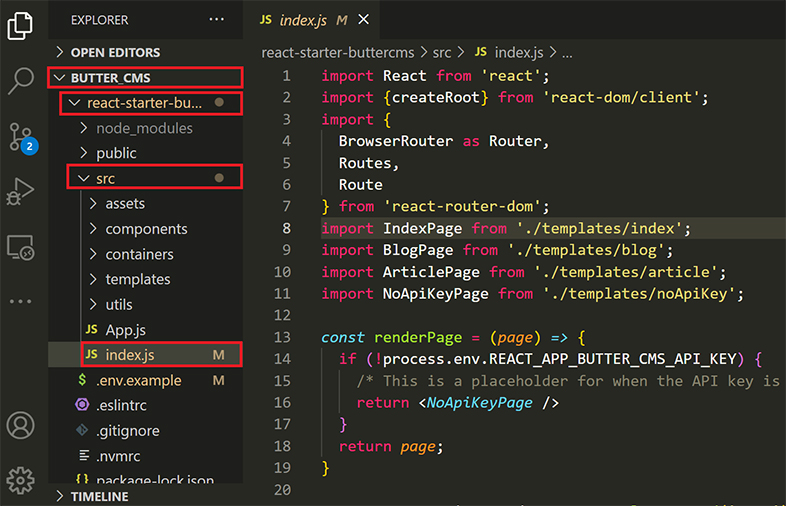Open Explorer views and more actions menu
This screenshot has height=506, width=786.
(217, 20)
